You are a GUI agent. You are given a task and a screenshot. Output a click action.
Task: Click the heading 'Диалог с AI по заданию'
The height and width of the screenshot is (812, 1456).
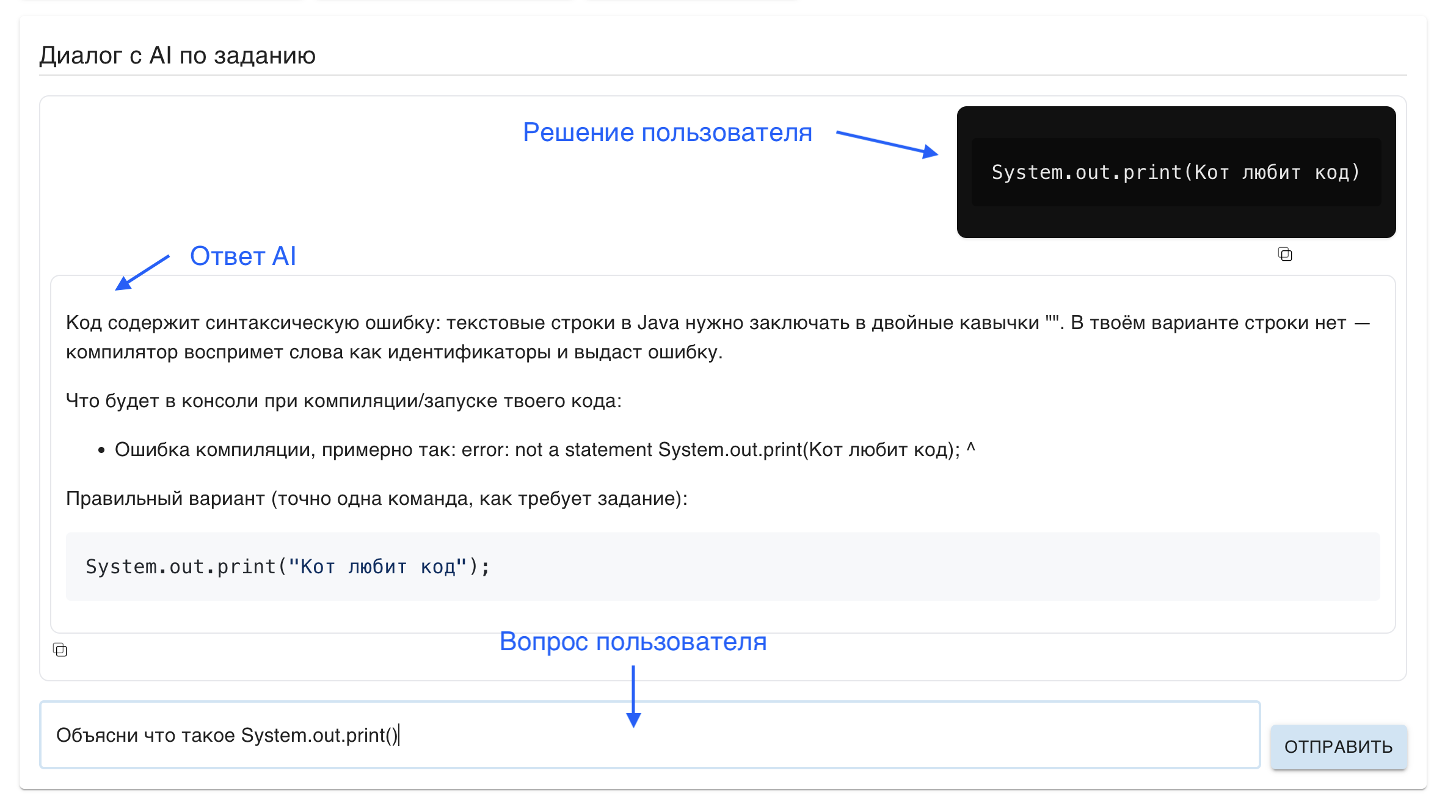pyautogui.click(x=177, y=56)
